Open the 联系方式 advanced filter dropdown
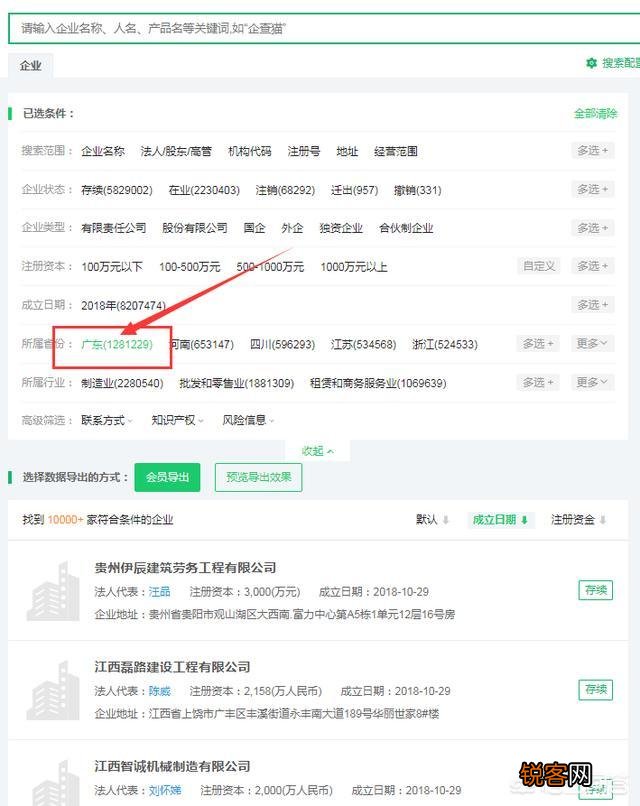 point(107,421)
